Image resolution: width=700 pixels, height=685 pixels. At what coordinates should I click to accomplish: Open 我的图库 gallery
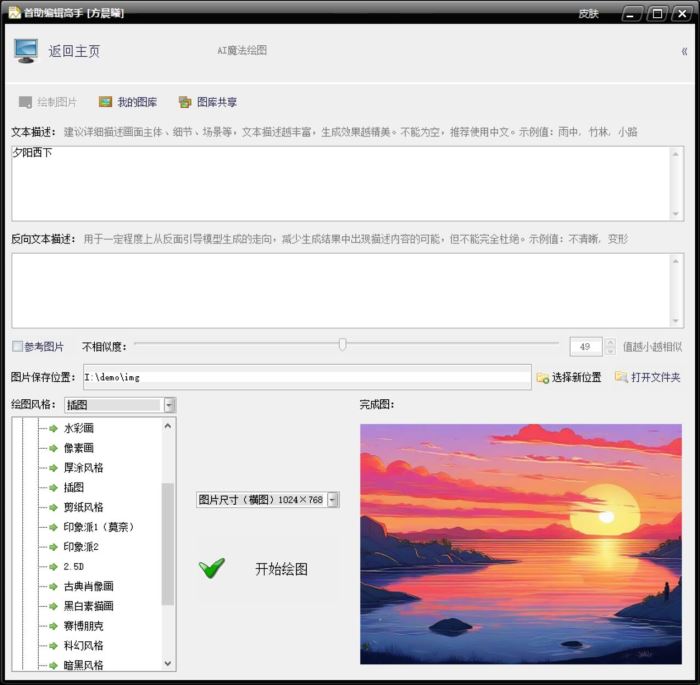(127, 102)
